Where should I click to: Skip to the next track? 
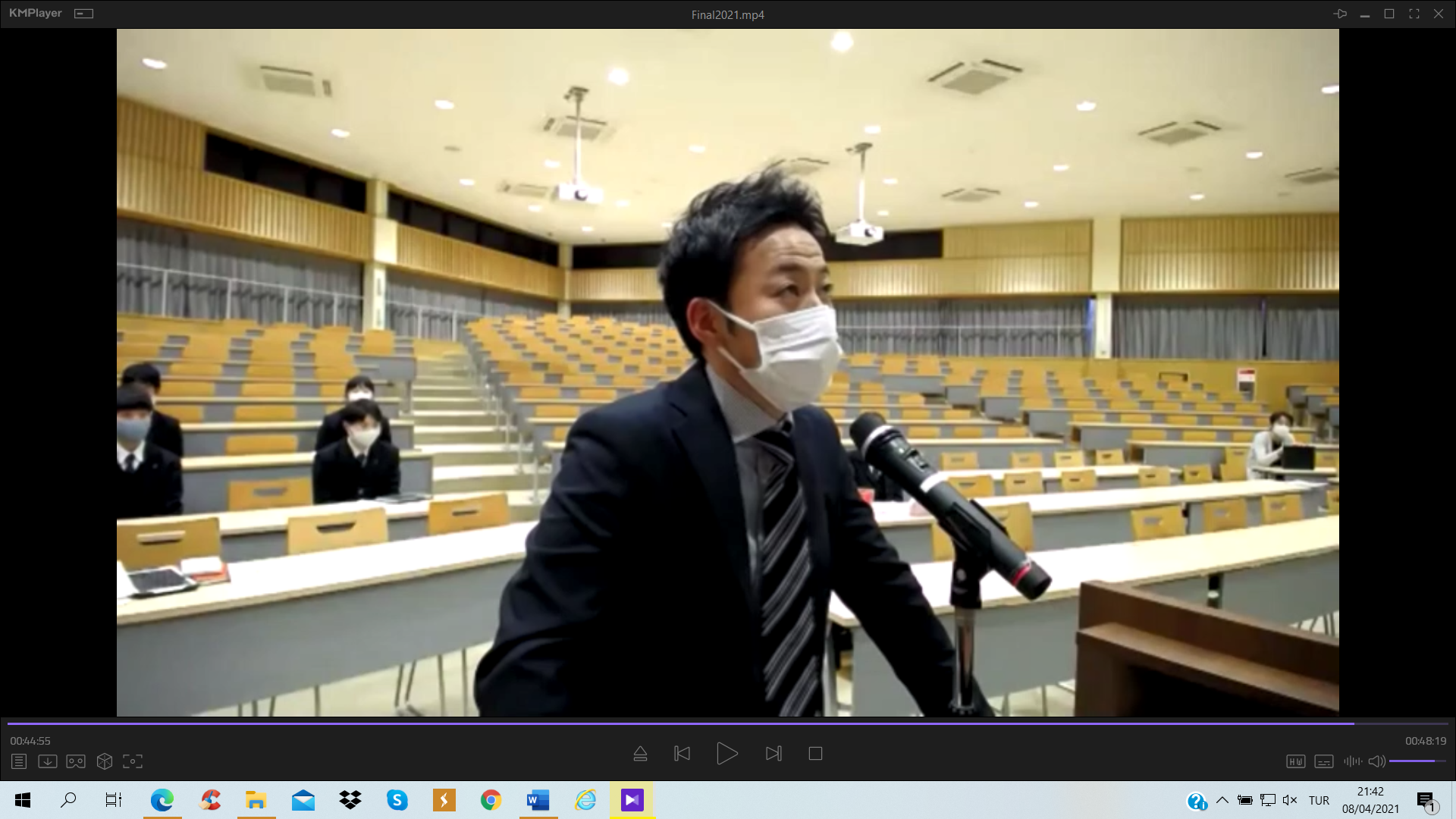coord(773,754)
